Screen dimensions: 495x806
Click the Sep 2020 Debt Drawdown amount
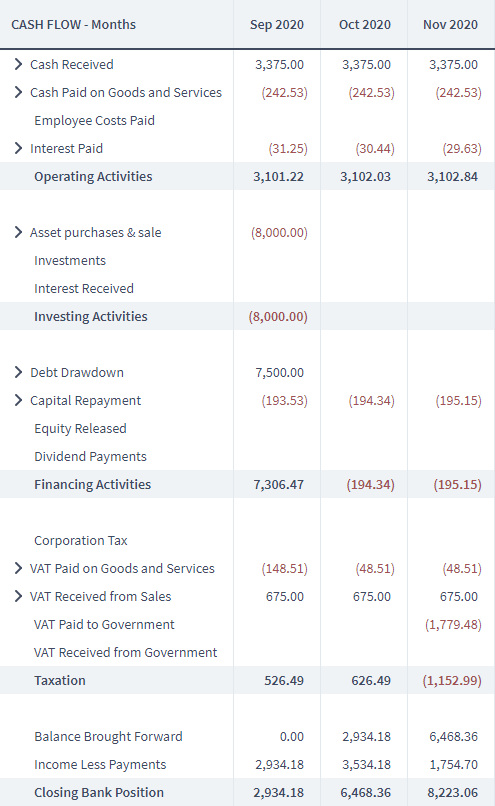pyautogui.click(x=279, y=373)
